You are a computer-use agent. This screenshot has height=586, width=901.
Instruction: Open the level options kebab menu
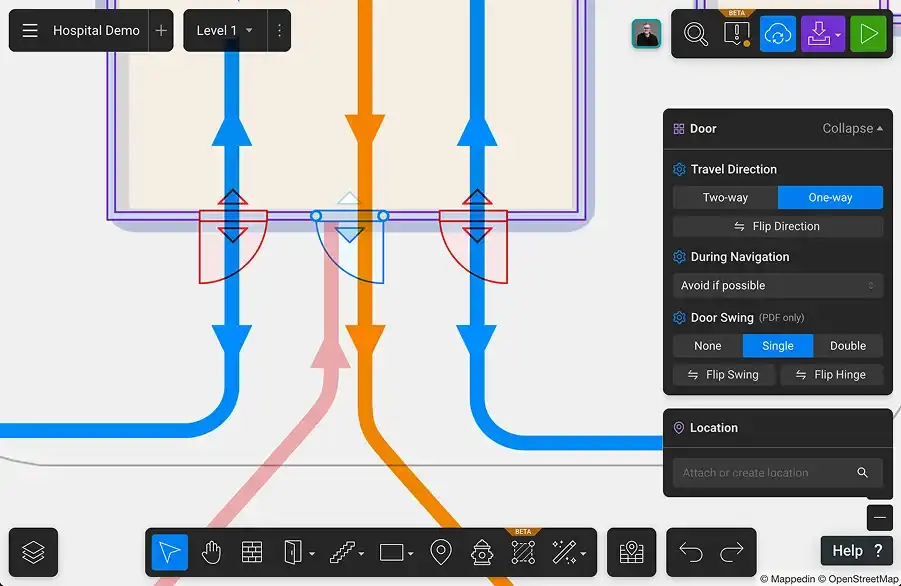click(x=279, y=31)
